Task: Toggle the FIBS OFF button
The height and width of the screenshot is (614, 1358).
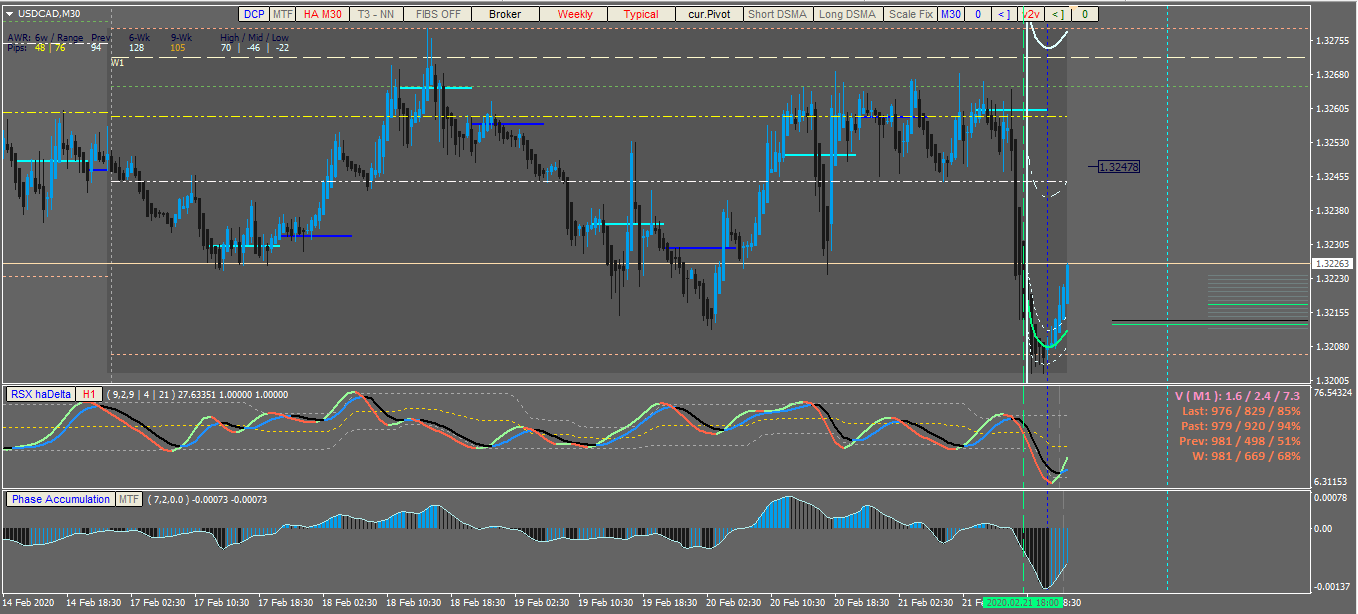Action: click(438, 14)
